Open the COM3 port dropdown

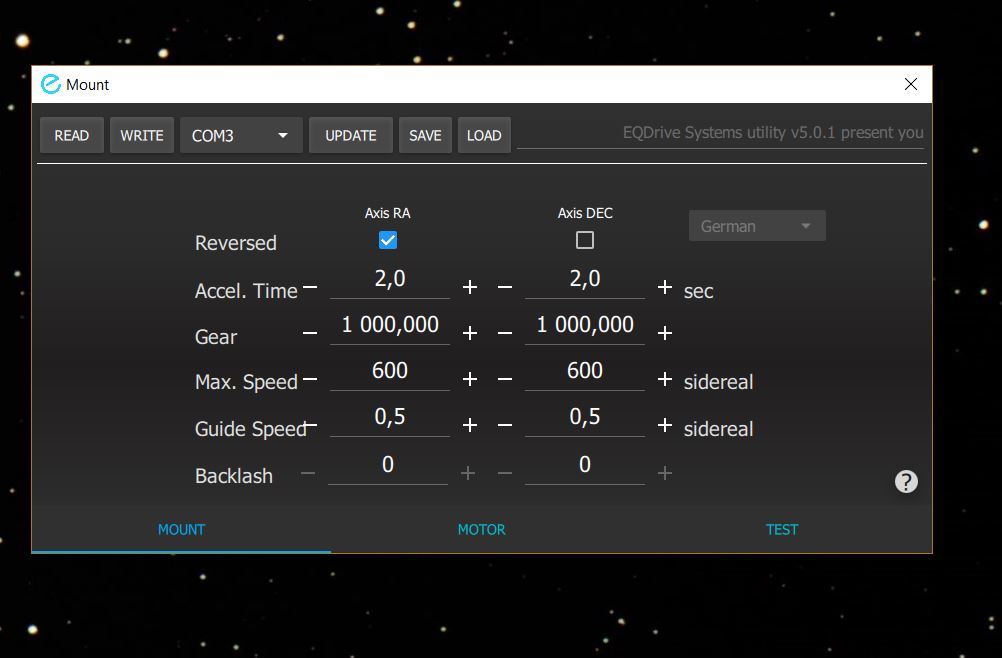point(241,136)
